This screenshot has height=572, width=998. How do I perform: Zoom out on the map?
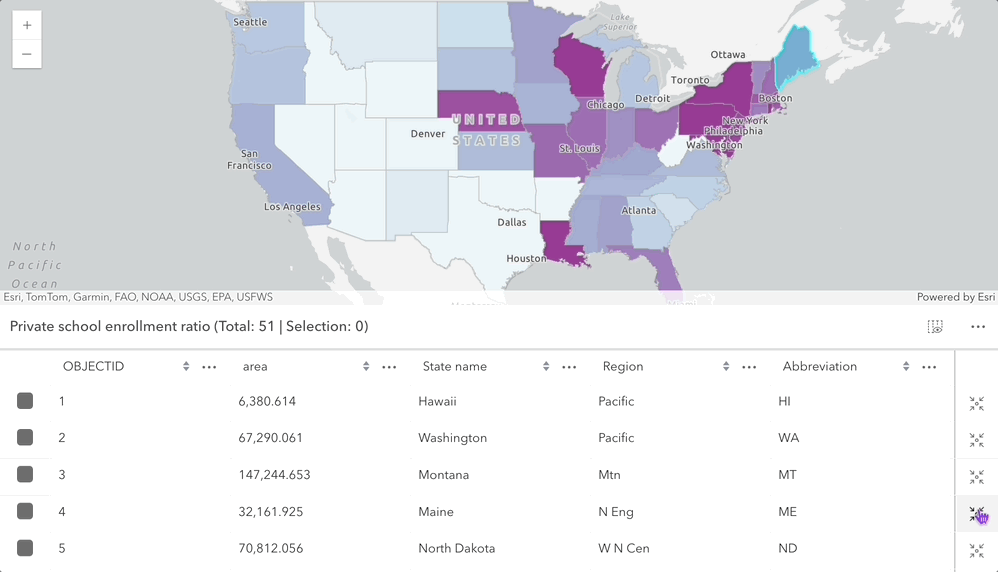tap(26, 54)
